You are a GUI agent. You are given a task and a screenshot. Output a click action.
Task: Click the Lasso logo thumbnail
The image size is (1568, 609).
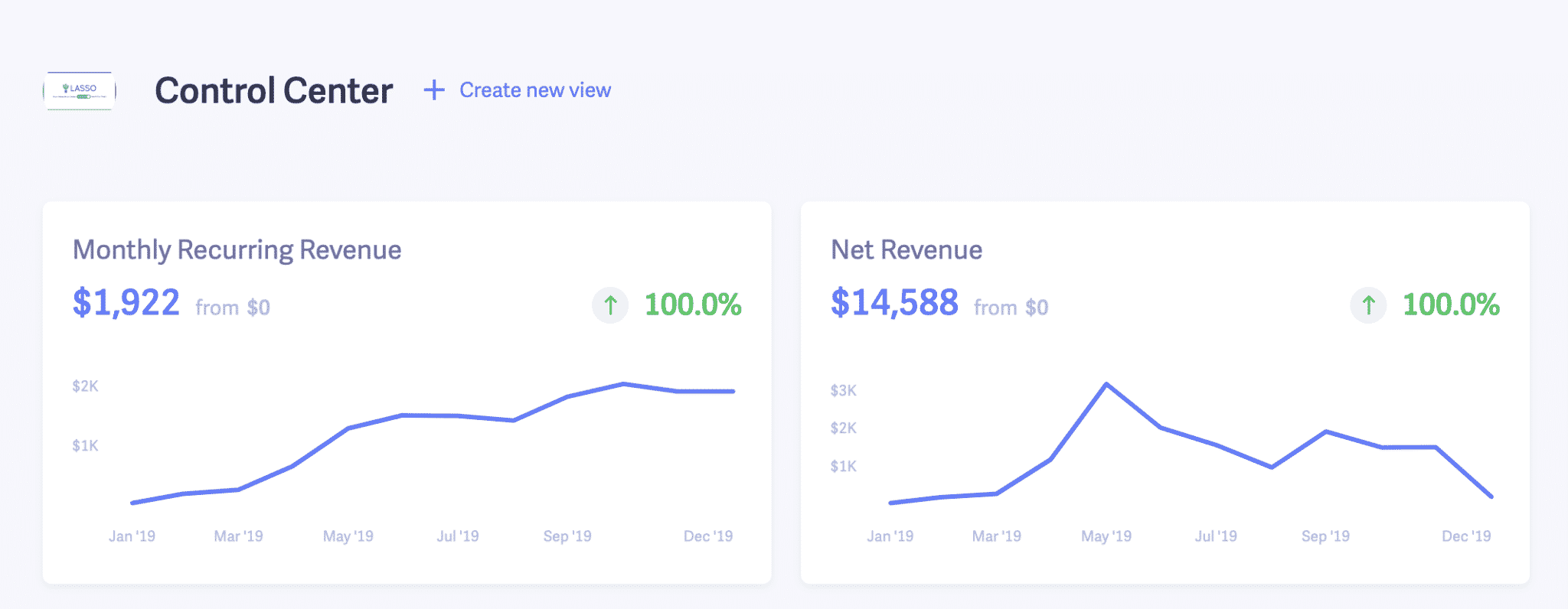[x=80, y=91]
